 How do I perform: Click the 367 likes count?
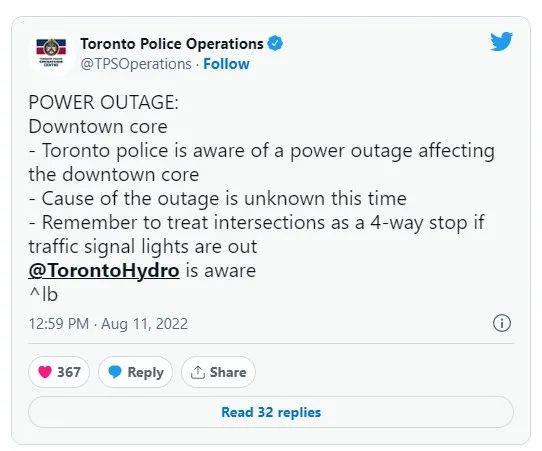click(69, 372)
